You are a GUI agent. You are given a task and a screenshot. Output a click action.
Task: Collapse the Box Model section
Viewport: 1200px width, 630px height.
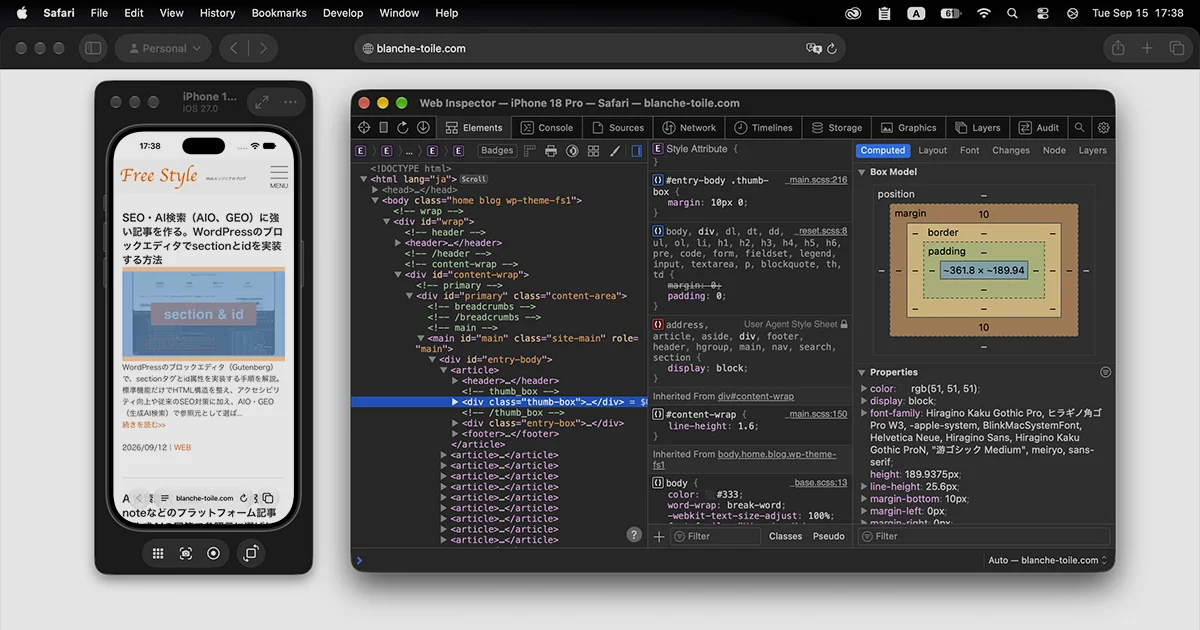862,172
